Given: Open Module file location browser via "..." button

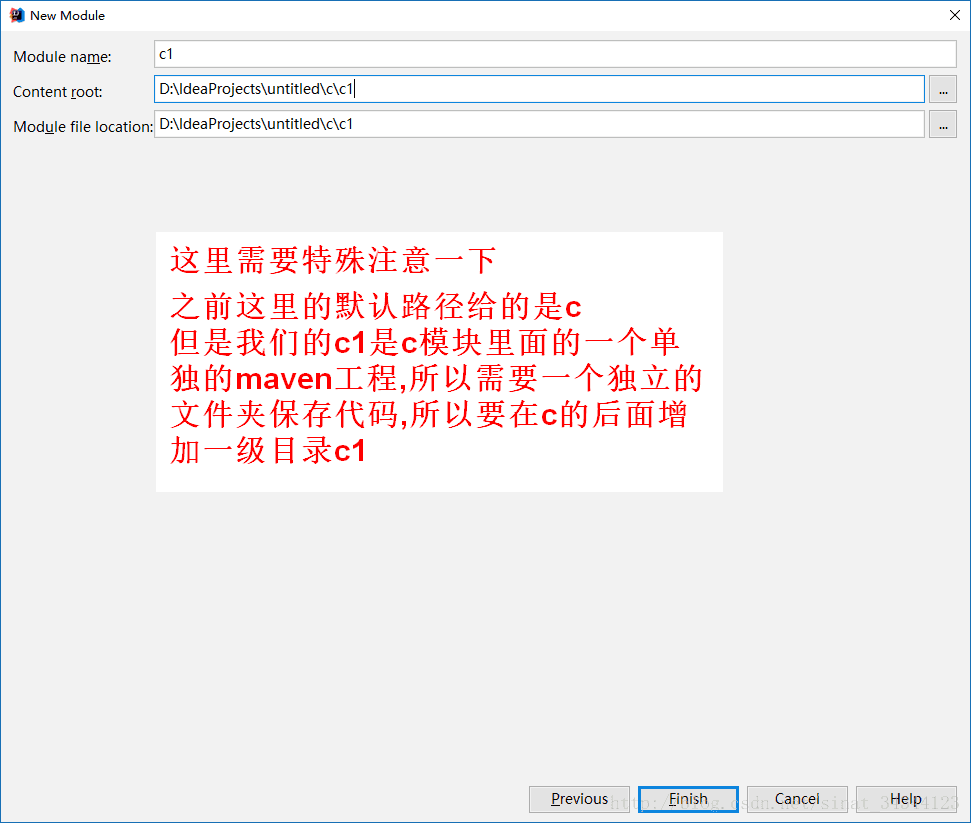Looking at the screenshot, I should tap(941, 124).
